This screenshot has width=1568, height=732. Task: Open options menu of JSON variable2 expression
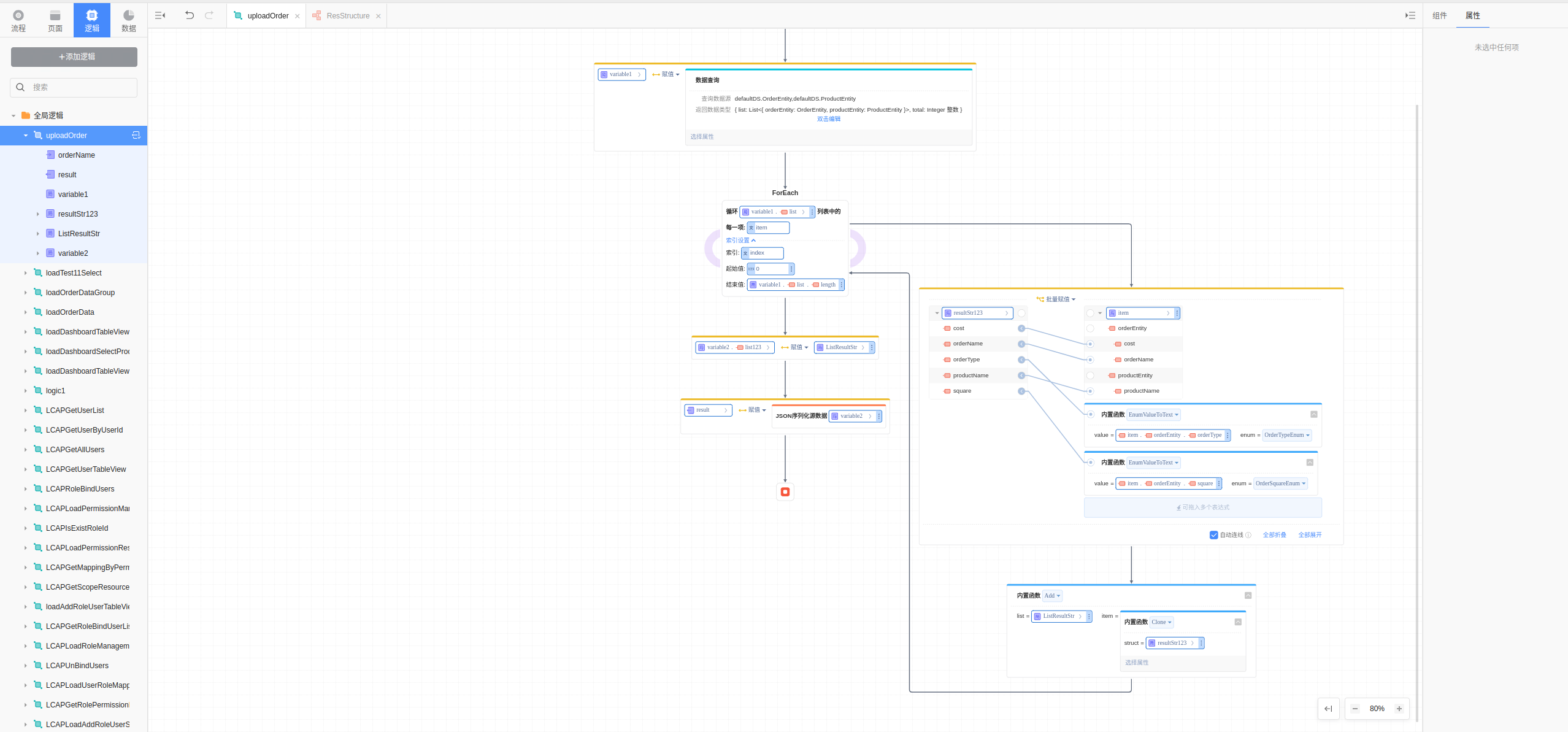[879, 416]
